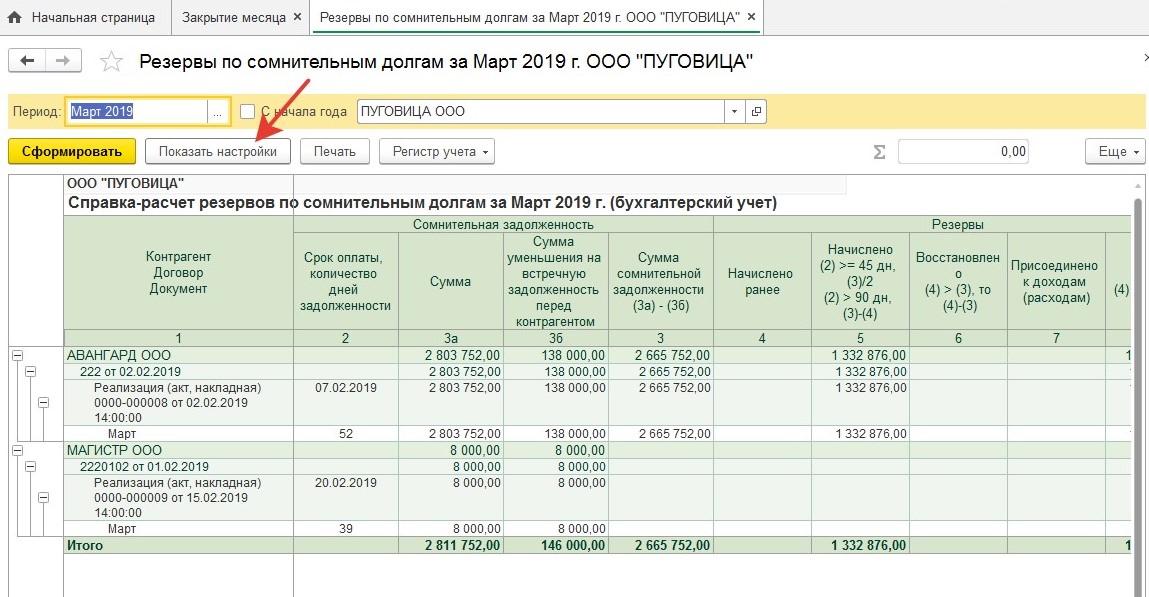Open the Регистр учета dropdown

click(x=436, y=152)
